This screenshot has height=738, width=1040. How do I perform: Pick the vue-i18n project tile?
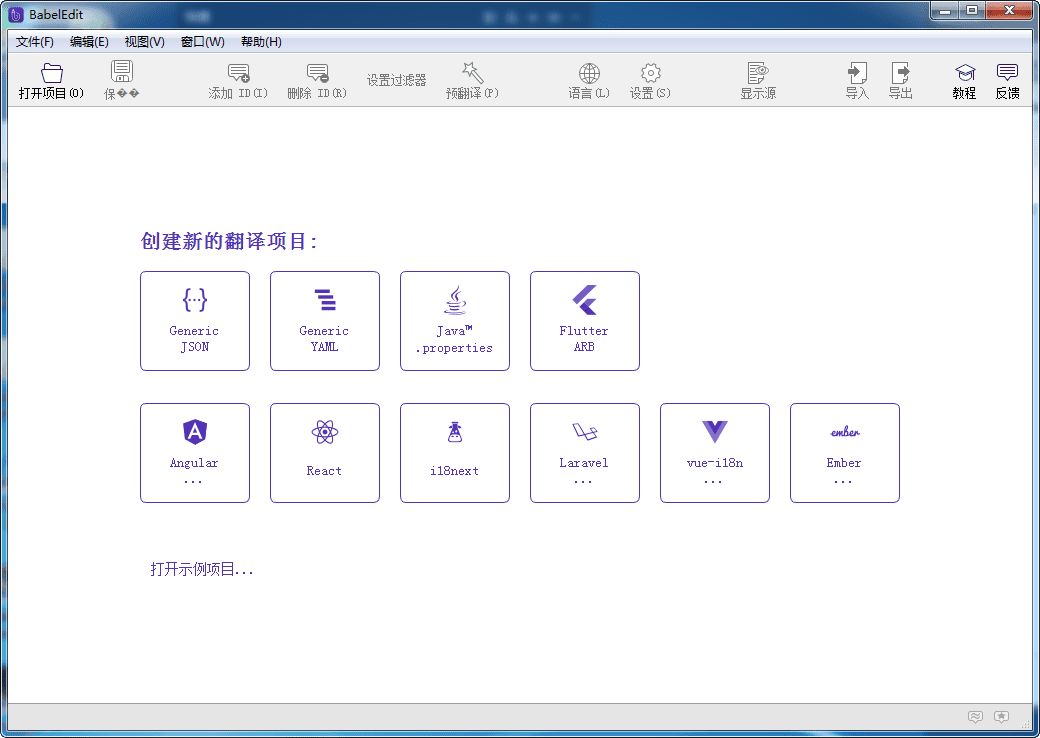pyautogui.click(x=715, y=453)
